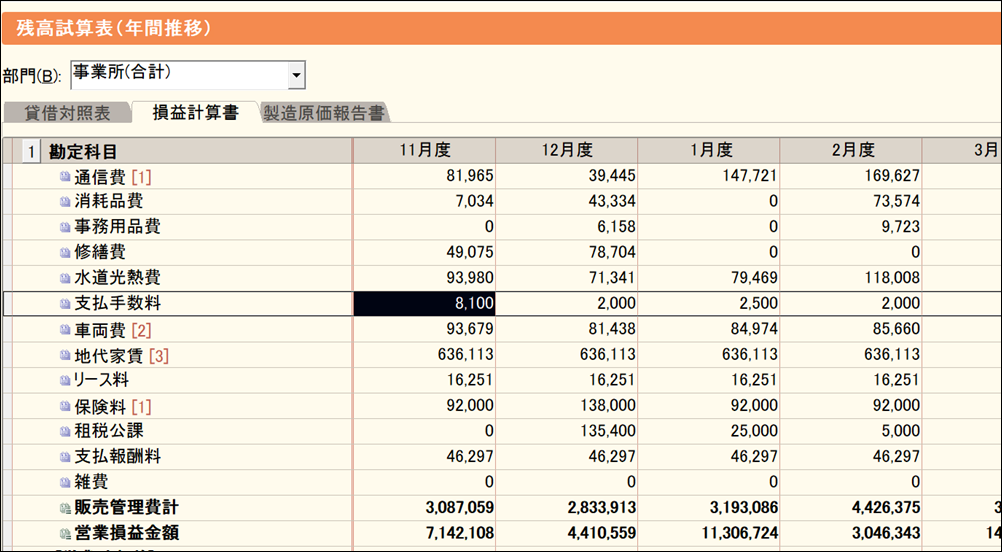Click the icon beside 保険料 row

click(65, 406)
